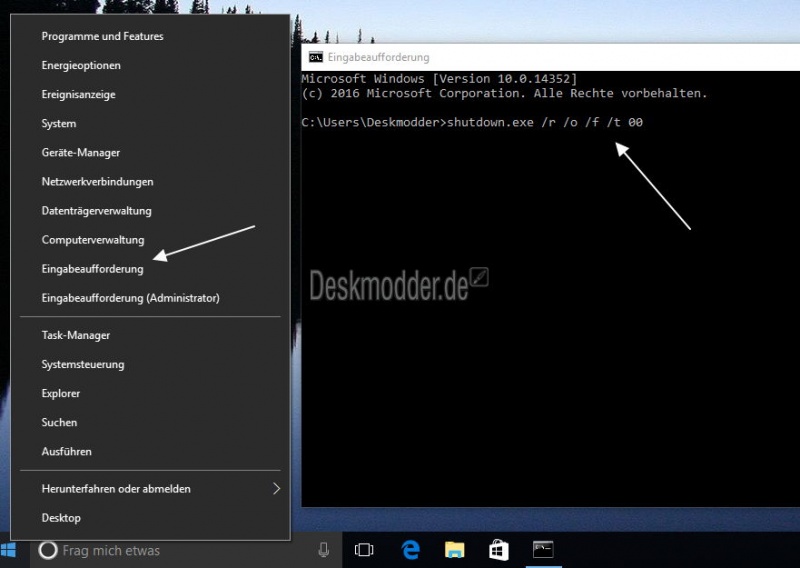Choose Computerverwaltung
This screenshot has width=800, height=568.
[x=151, y=240]
